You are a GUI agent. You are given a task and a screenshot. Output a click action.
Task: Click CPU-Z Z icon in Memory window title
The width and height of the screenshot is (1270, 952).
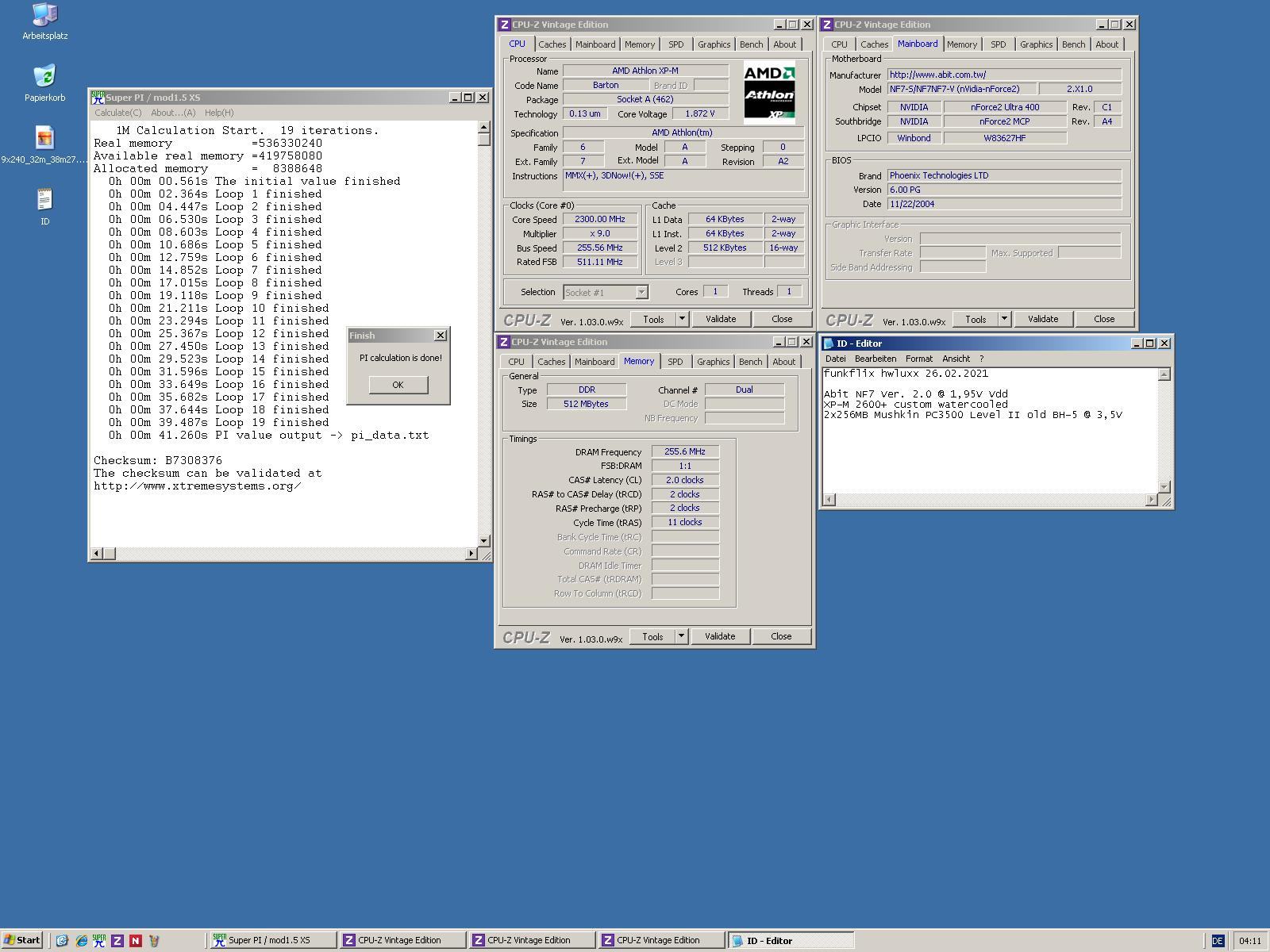click(503, 342)
